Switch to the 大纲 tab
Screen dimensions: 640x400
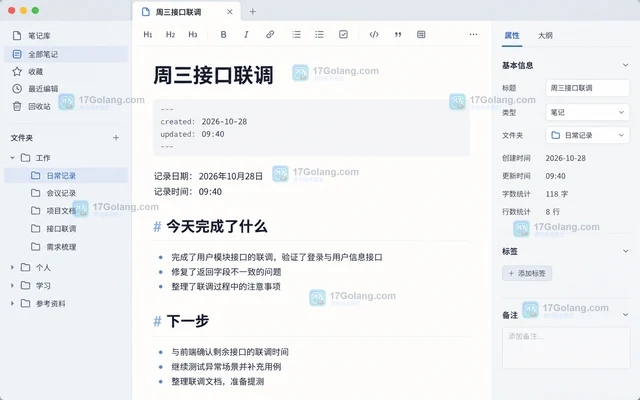pyautogui.click(x=545, y=36)
